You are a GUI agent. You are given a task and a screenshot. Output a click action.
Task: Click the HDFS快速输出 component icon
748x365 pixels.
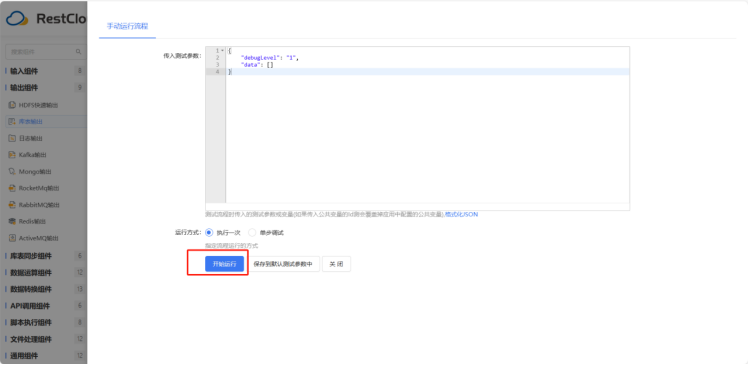coord(12,105)
